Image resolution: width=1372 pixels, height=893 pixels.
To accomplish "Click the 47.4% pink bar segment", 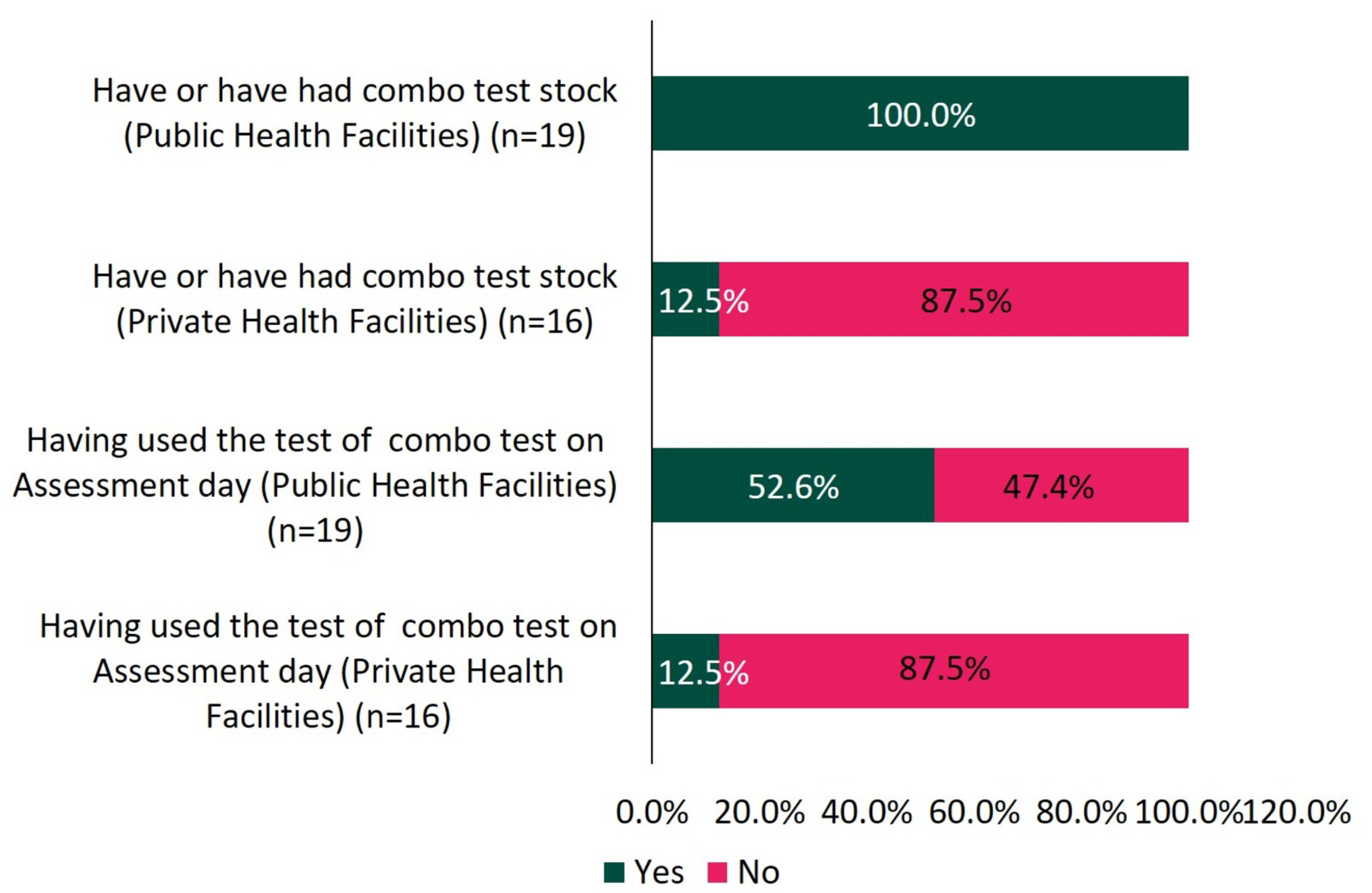I will (1061, 485).
